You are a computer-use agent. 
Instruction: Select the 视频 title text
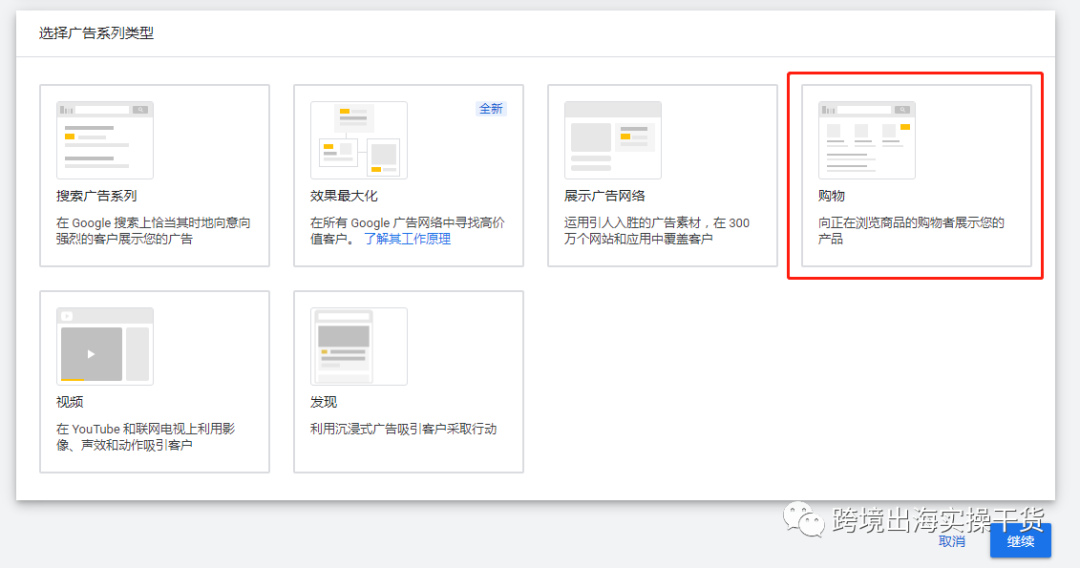tap(70, 401)
